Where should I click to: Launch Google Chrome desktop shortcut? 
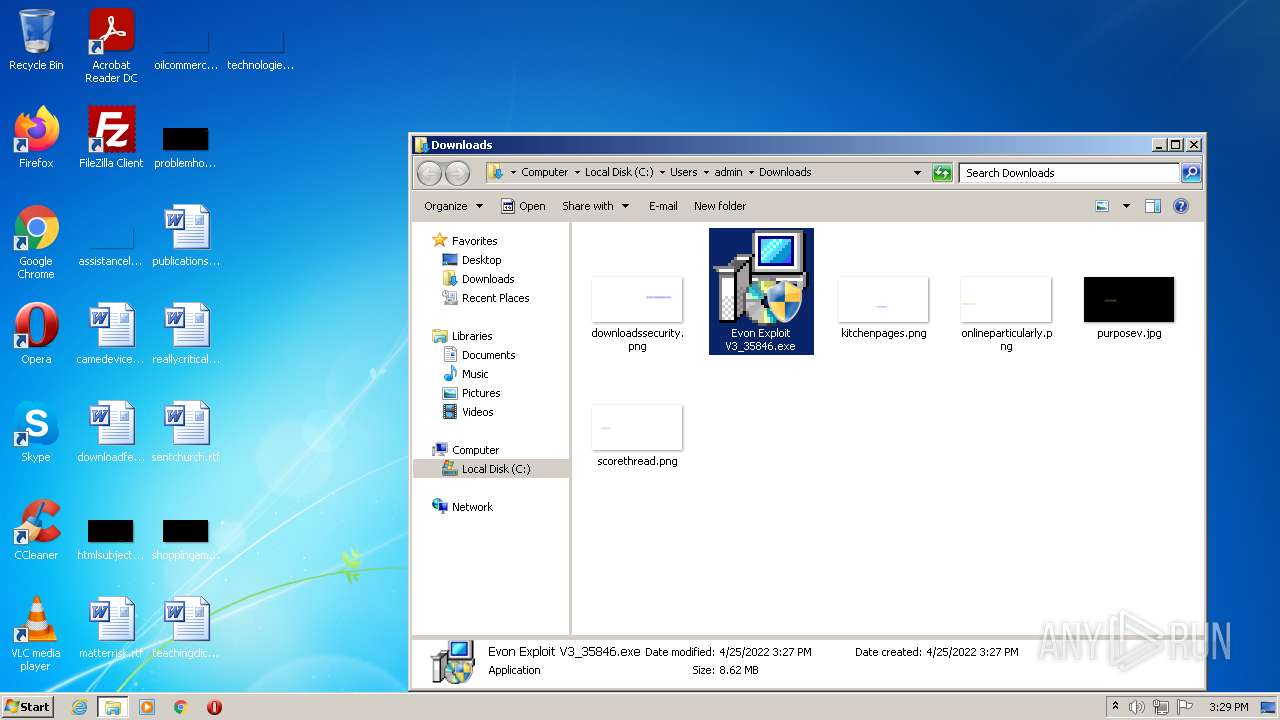[x=36, y=242]
